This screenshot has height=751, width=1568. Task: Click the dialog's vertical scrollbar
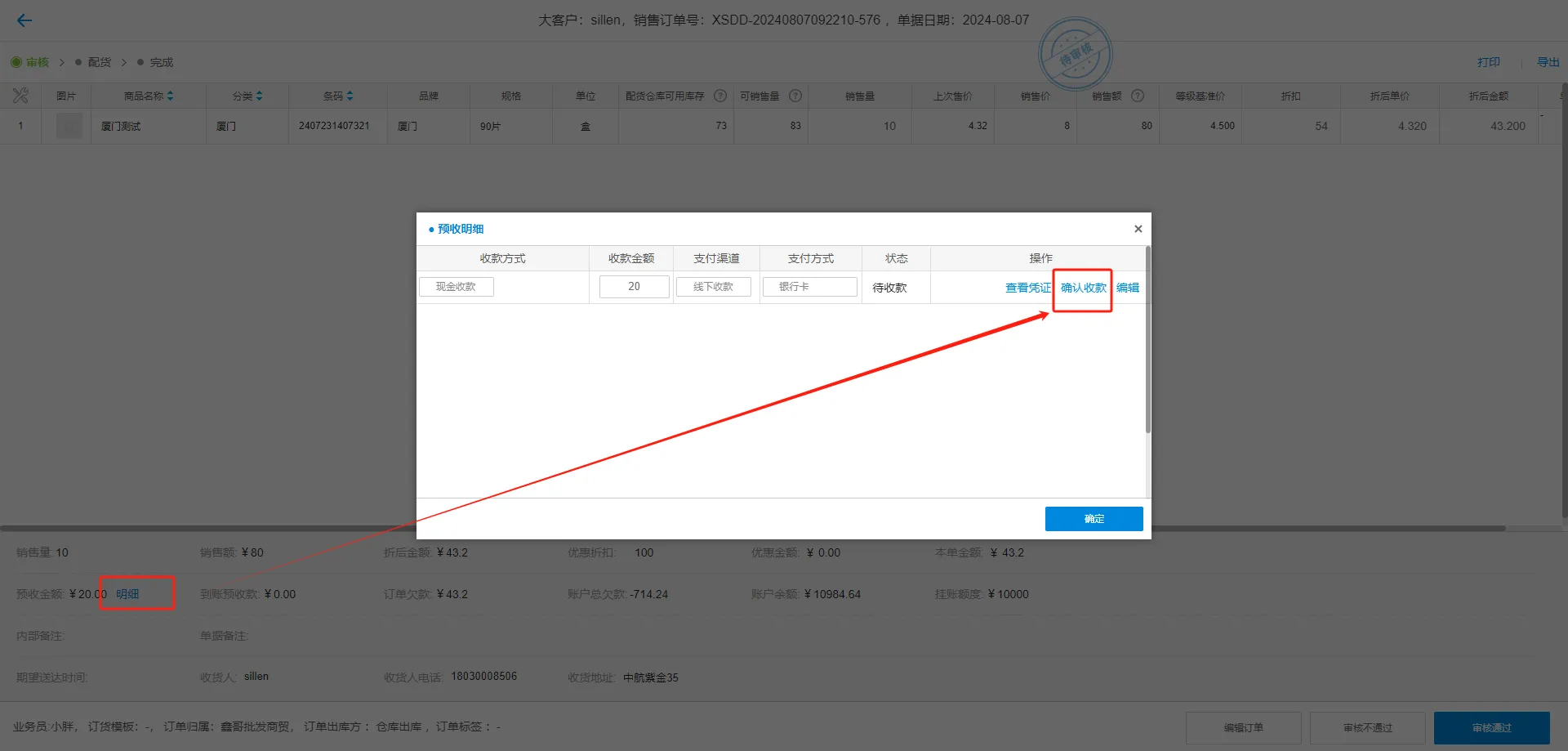pyautogui.click(x=1147, y=343)
